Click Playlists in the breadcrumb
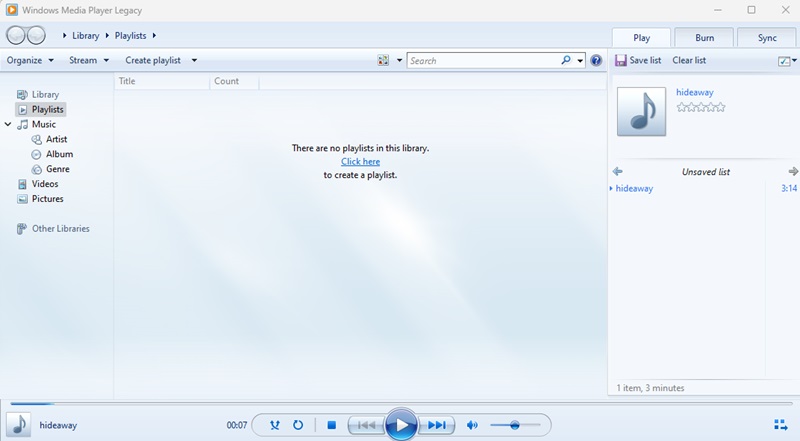 pos(130,35)
